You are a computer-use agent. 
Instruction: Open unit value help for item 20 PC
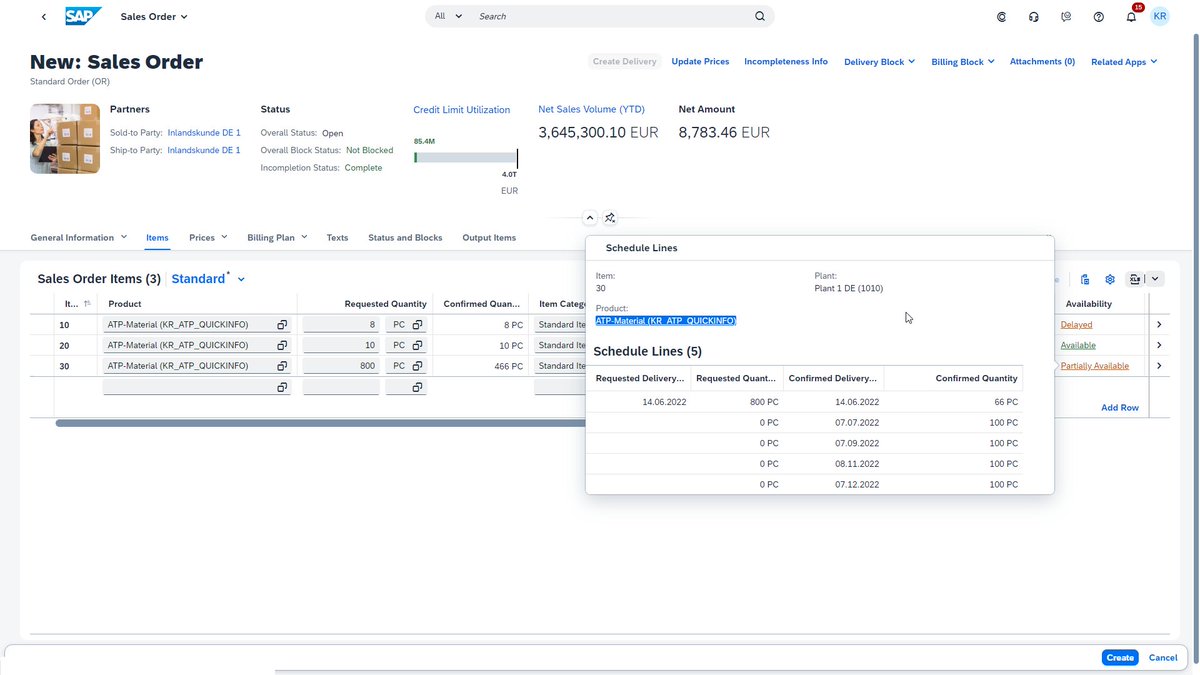click(417, 345)
